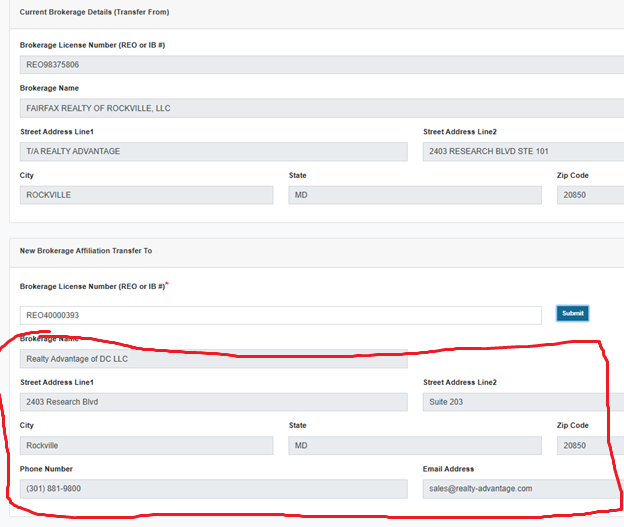Click New Brokerage Affiliation Transfer To heading
624x527 pixels.
[86, 251]
